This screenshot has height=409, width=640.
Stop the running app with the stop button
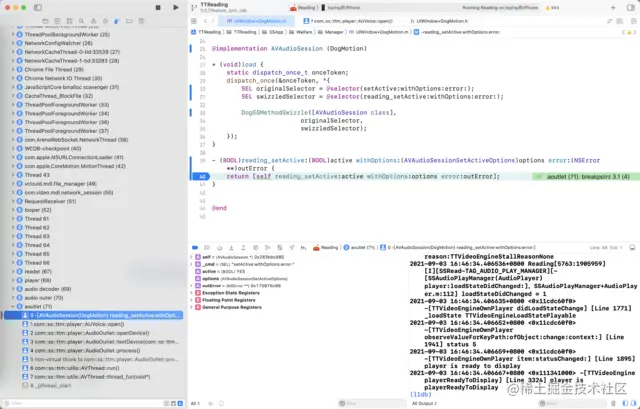(158, 7)
